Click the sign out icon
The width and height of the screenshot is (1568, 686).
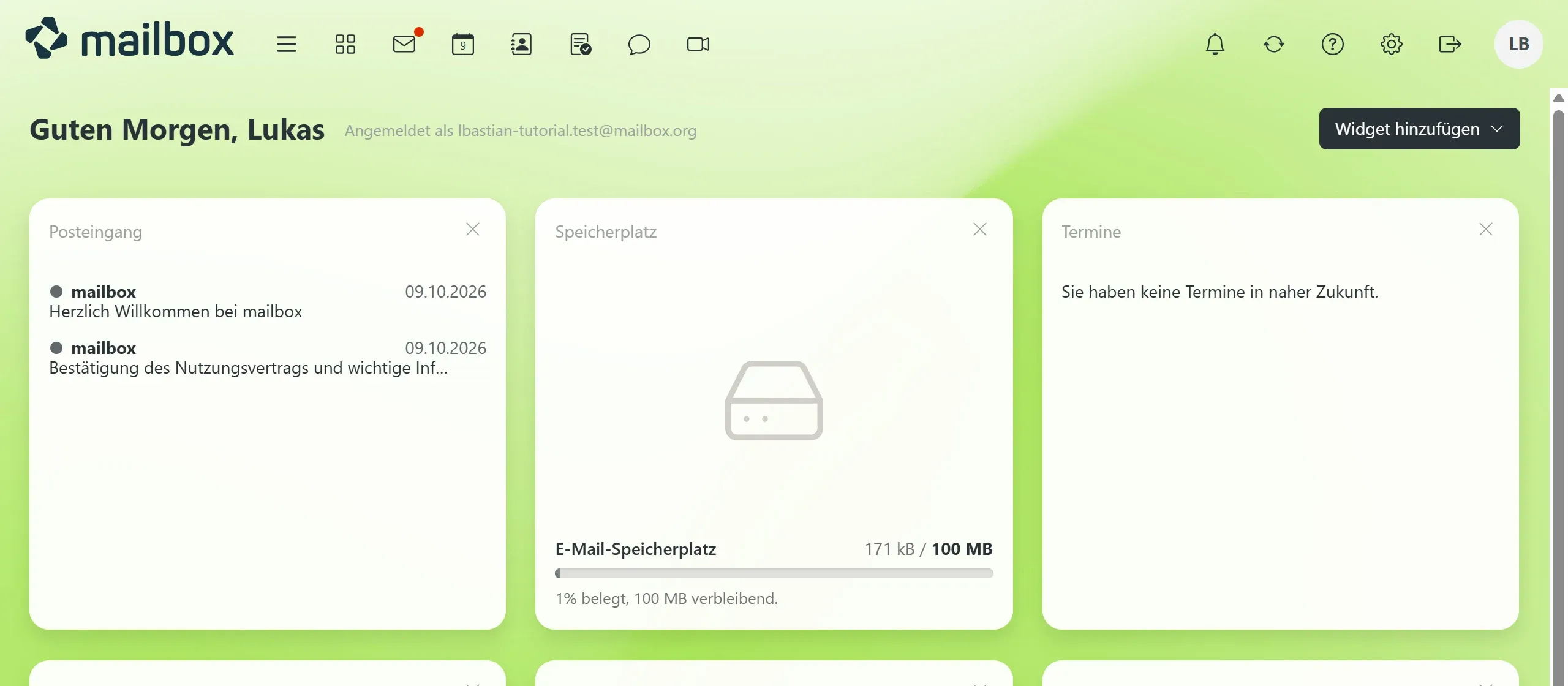point(1450,44)
